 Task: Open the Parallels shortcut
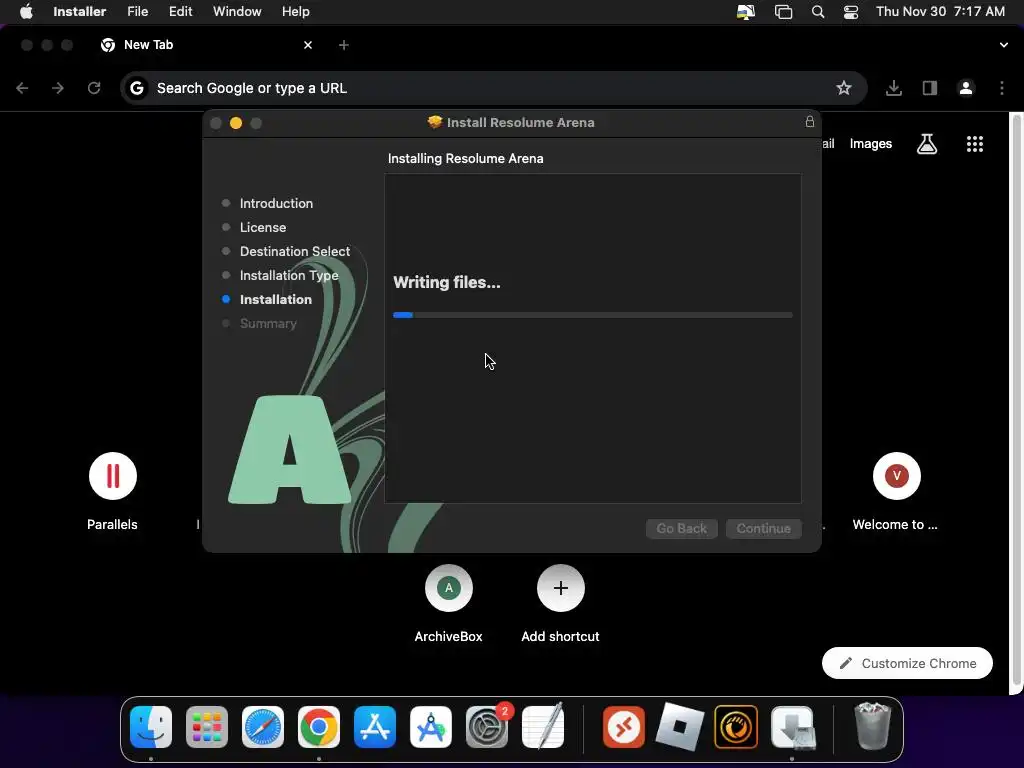click(x=112, y=491)
